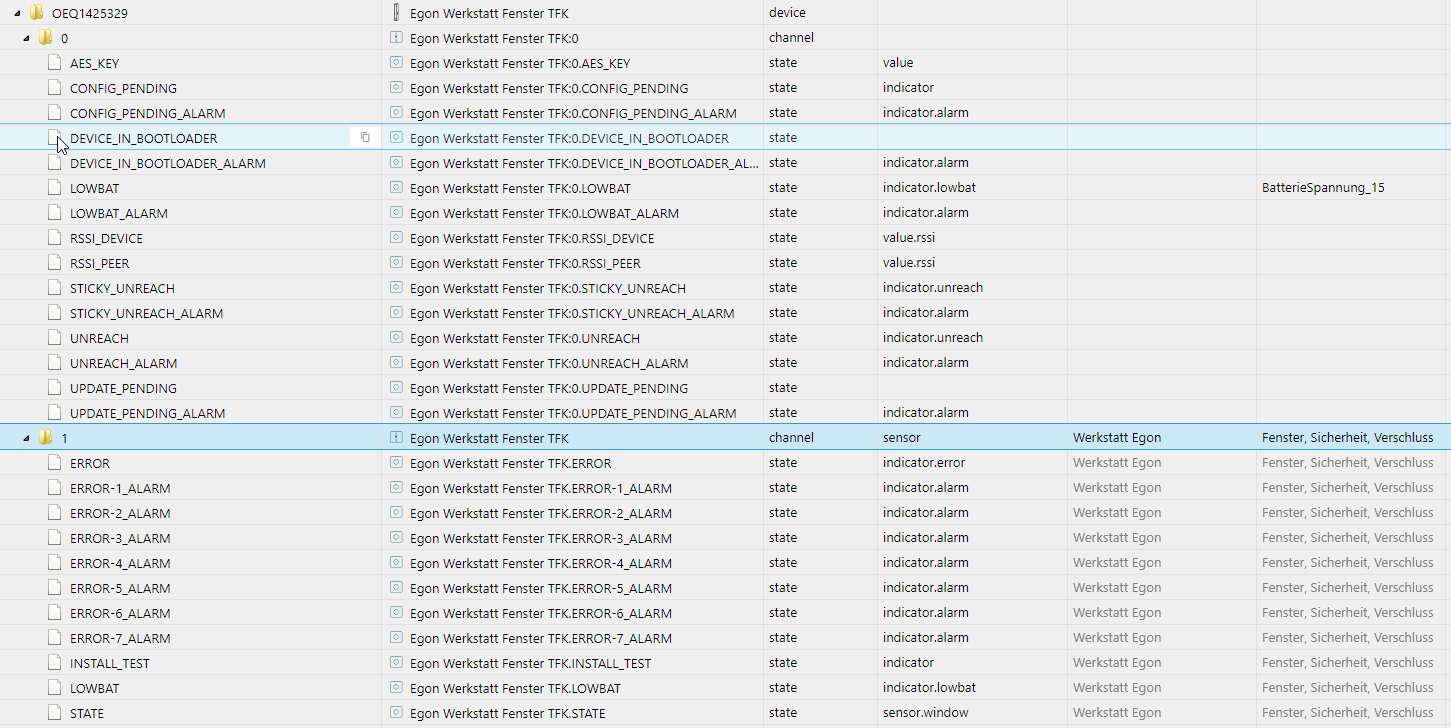The width and height of the screenshot is (1451, 728).
Task: Click 'Fenster, Sicherheit, Verschluss' in channel 1 row
Action: click(1347, 438)
